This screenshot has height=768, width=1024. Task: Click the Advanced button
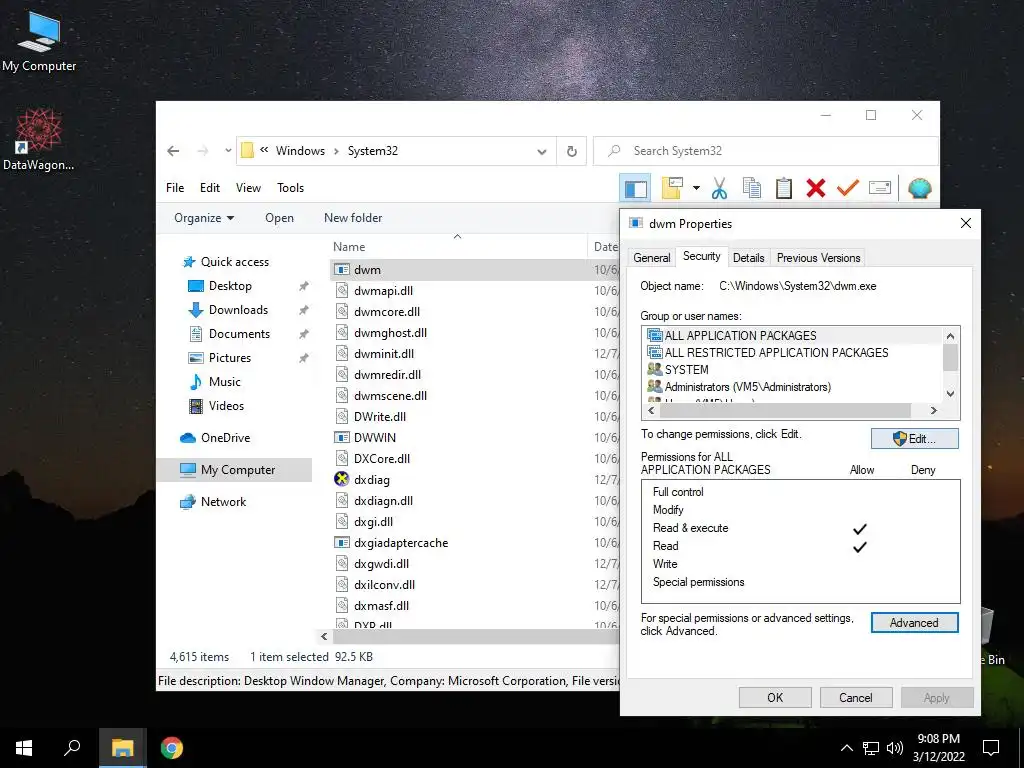[914, 623]
